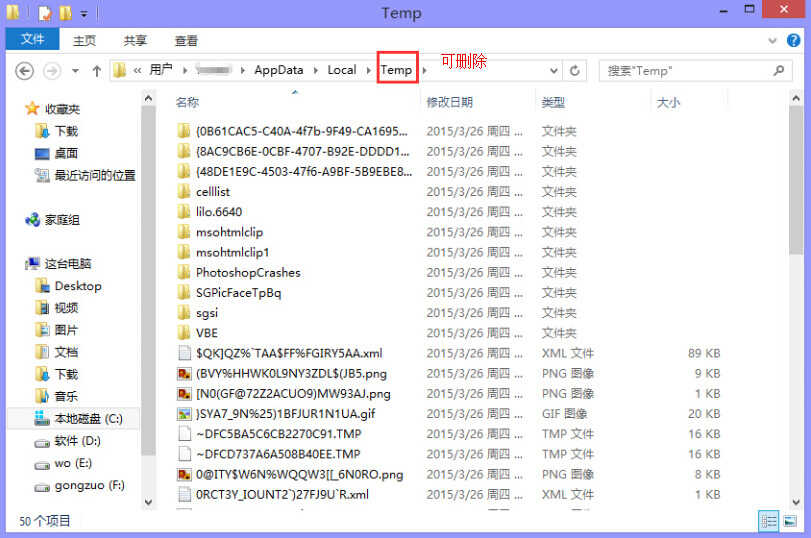Select the PhotoshopCrashes folder
The height and width of the screenshot is (538, 811).
point(247,272)
